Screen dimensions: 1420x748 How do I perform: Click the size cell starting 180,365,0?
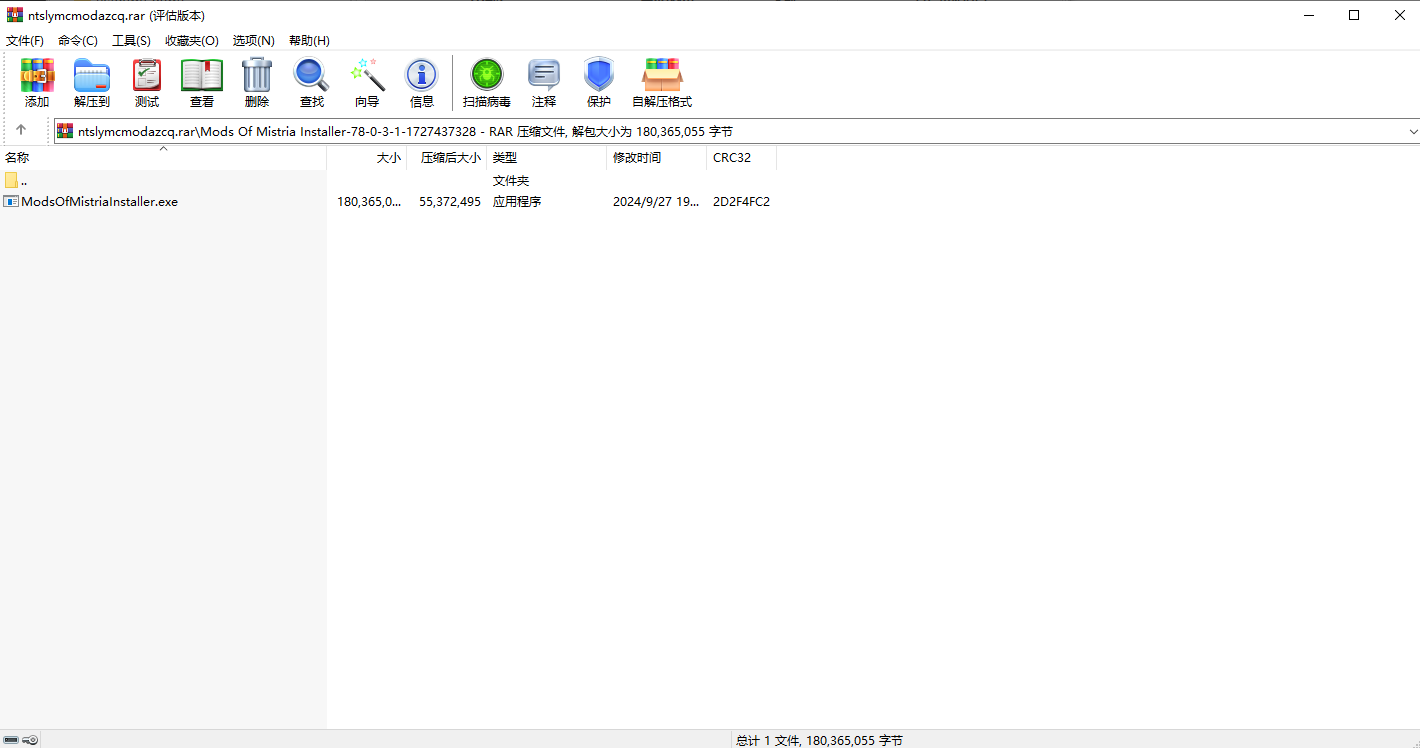(x=369, y=202)
